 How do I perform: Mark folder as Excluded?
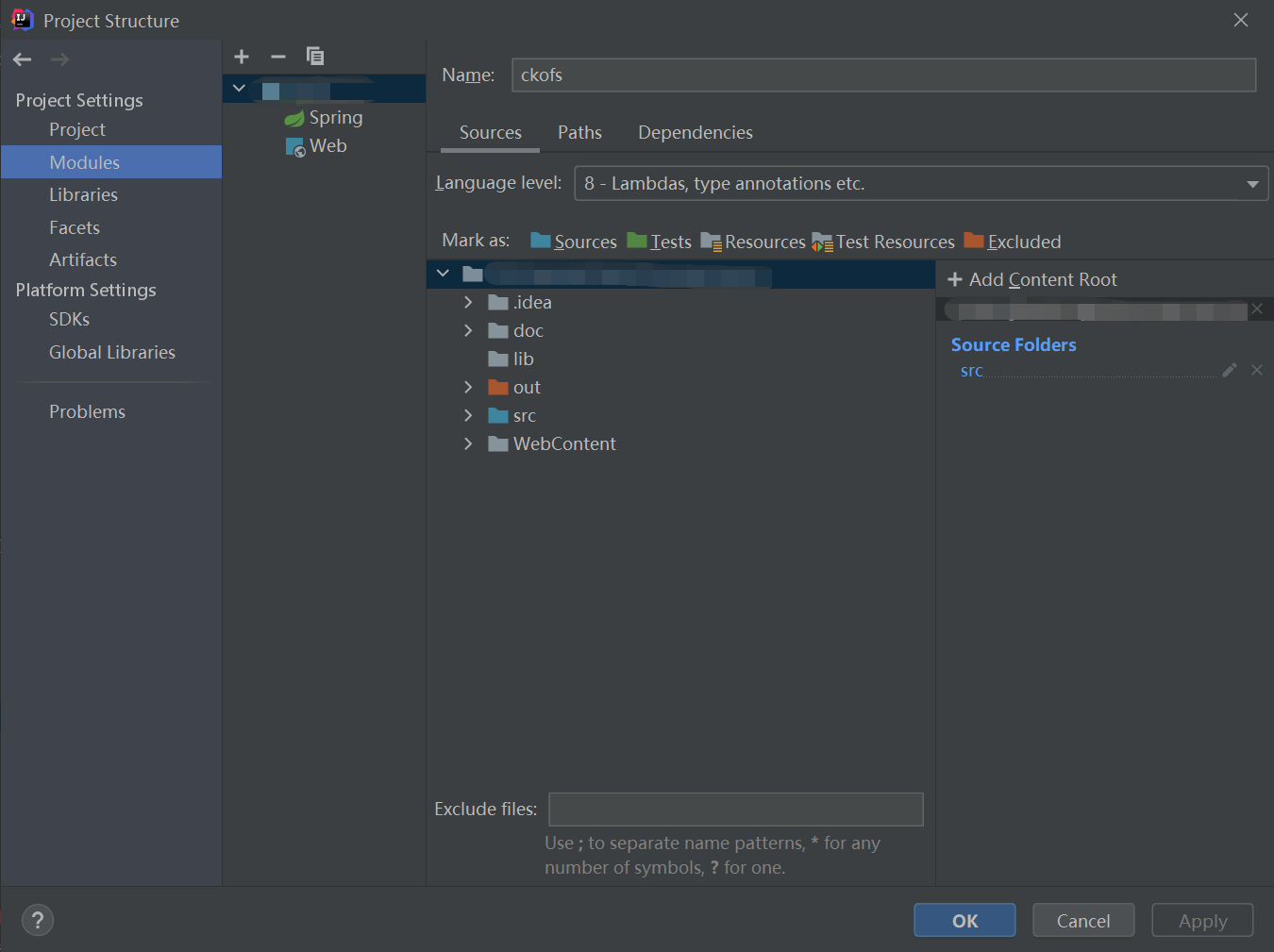1013,242
